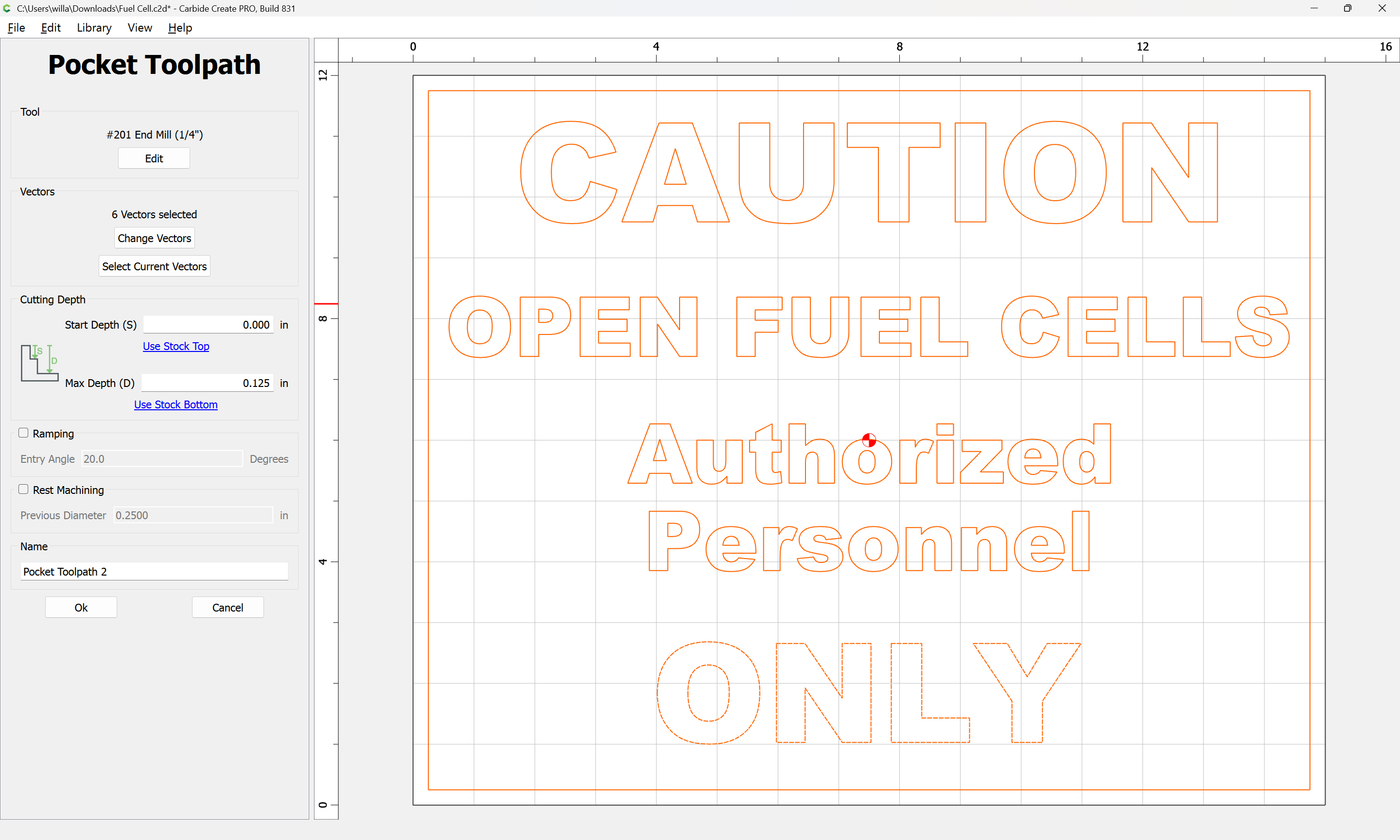Open the Library menu
1400x840 pixels.
point(94,28)
